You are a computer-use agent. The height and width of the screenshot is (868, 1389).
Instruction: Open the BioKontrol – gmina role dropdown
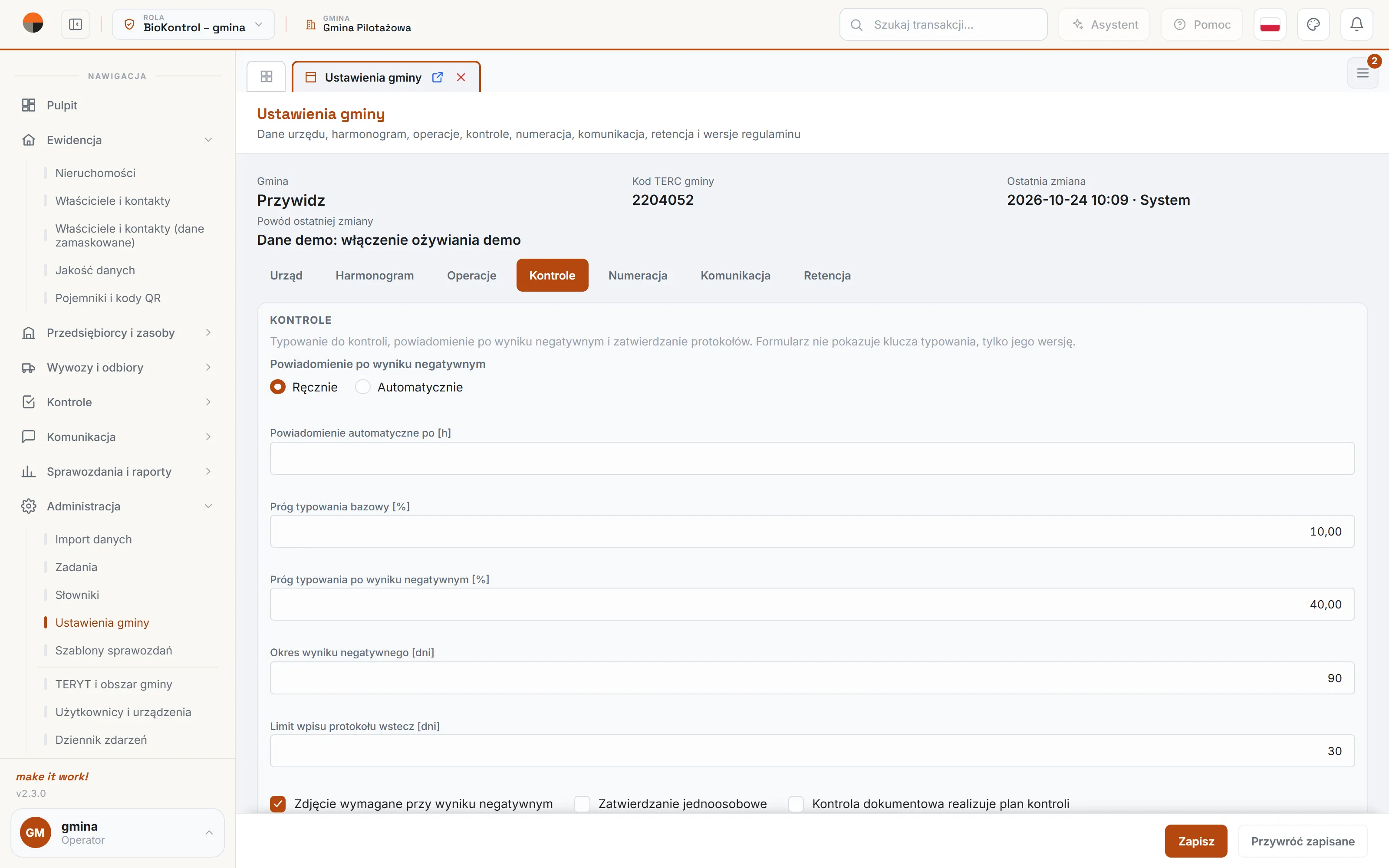(194, 25)
